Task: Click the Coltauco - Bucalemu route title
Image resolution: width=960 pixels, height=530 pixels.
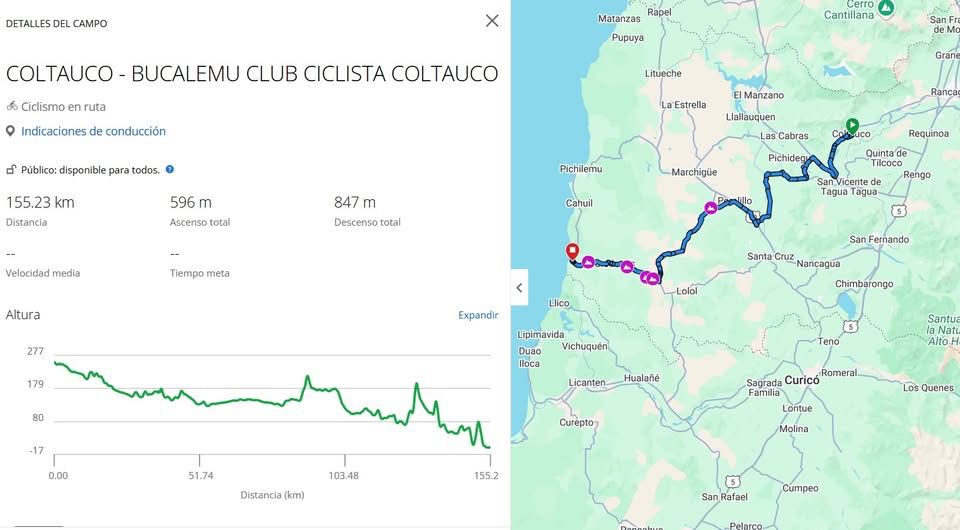Action: pyautogui.click(x=252, y=74)
